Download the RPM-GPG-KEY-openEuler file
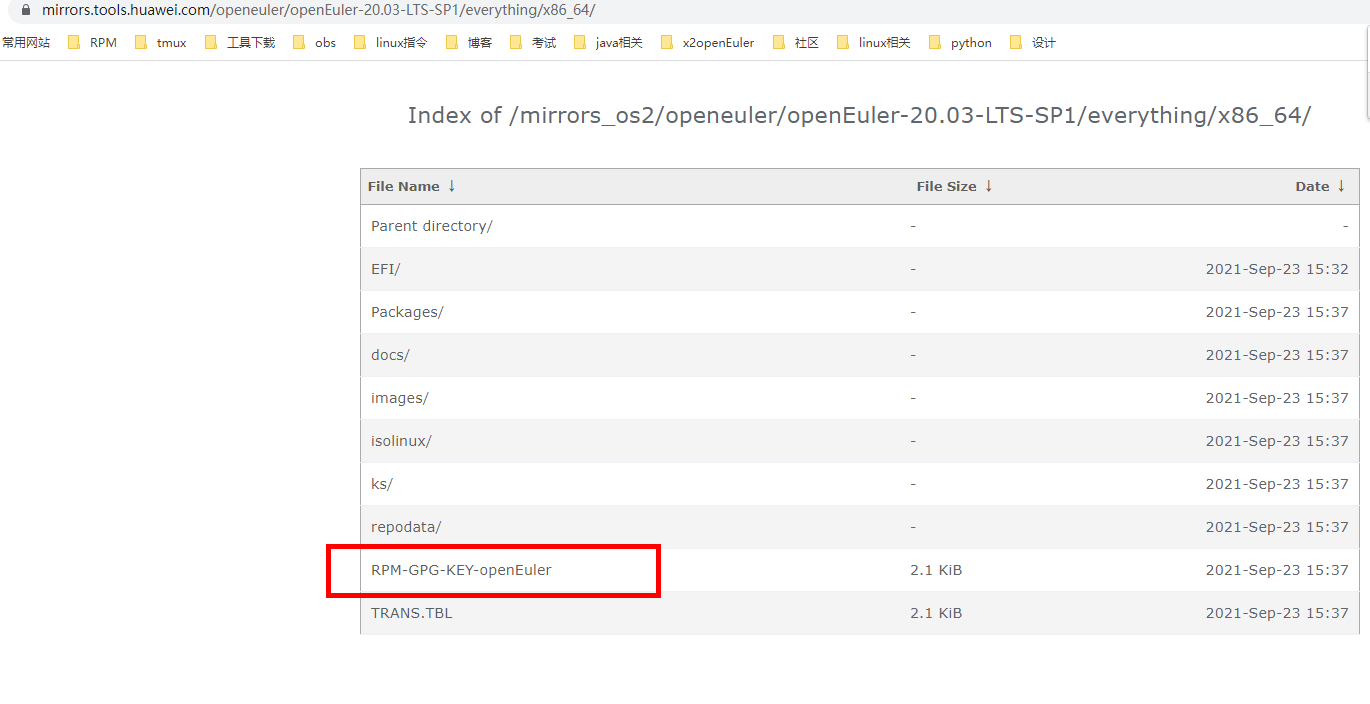The width and height of the screenshot is (1370, 704). (461, 570)
